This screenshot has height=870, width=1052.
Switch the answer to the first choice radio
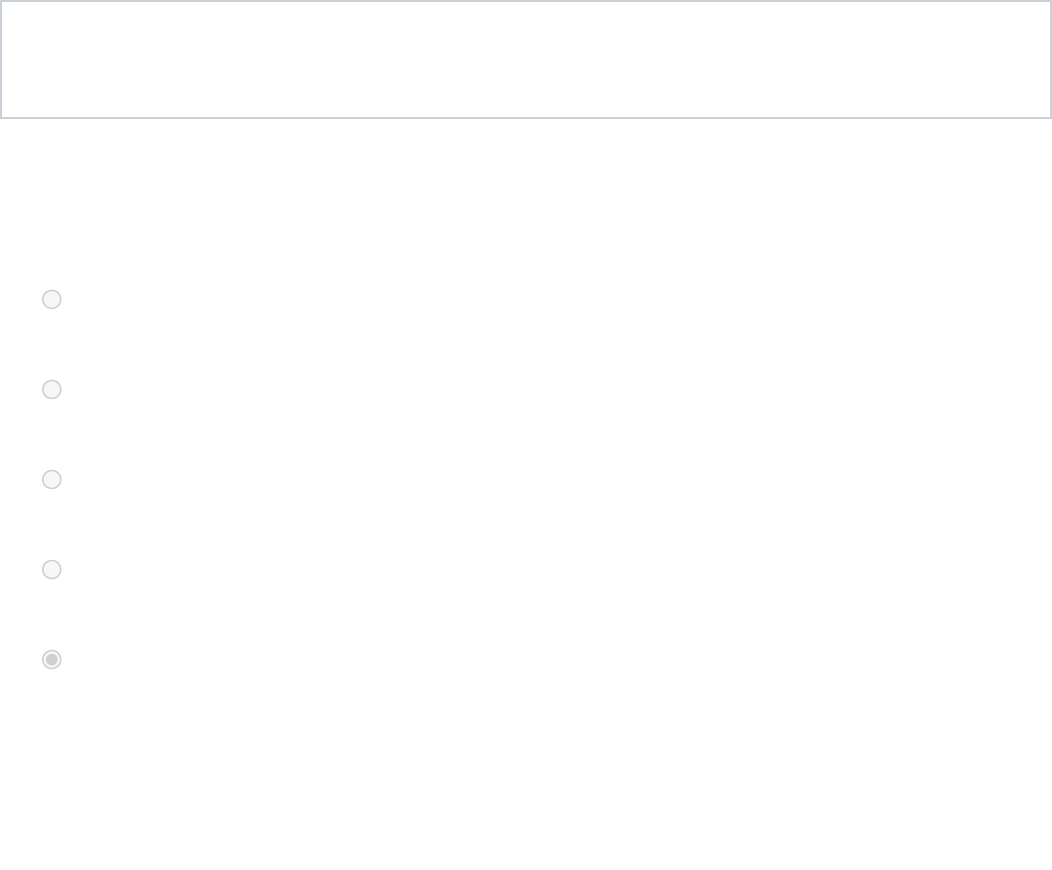coord(52,299)
